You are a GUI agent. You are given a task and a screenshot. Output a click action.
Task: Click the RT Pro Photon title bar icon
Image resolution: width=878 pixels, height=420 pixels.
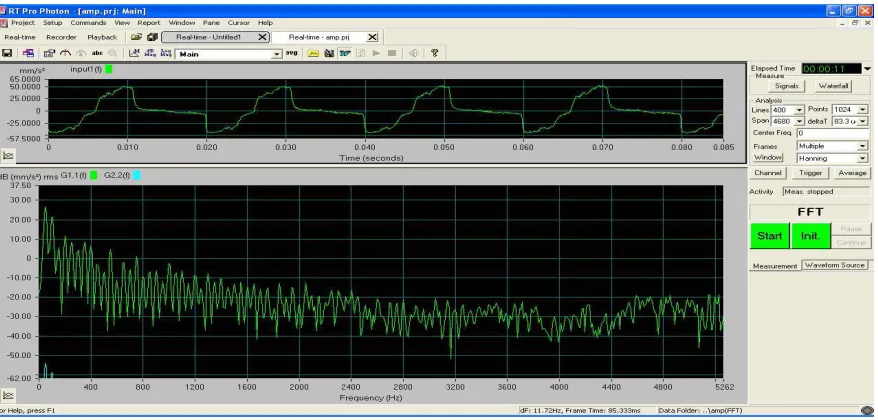click(x=3, y=11)
